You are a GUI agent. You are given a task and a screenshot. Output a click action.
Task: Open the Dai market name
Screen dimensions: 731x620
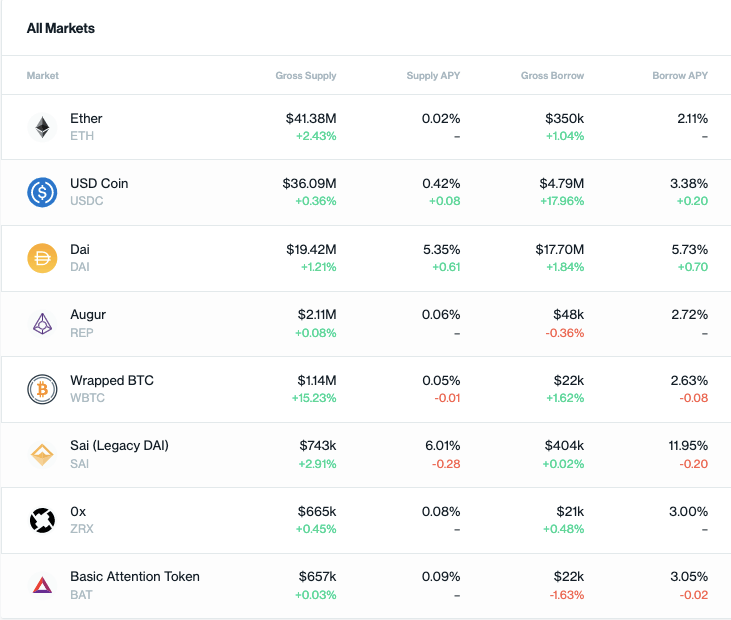80,249
